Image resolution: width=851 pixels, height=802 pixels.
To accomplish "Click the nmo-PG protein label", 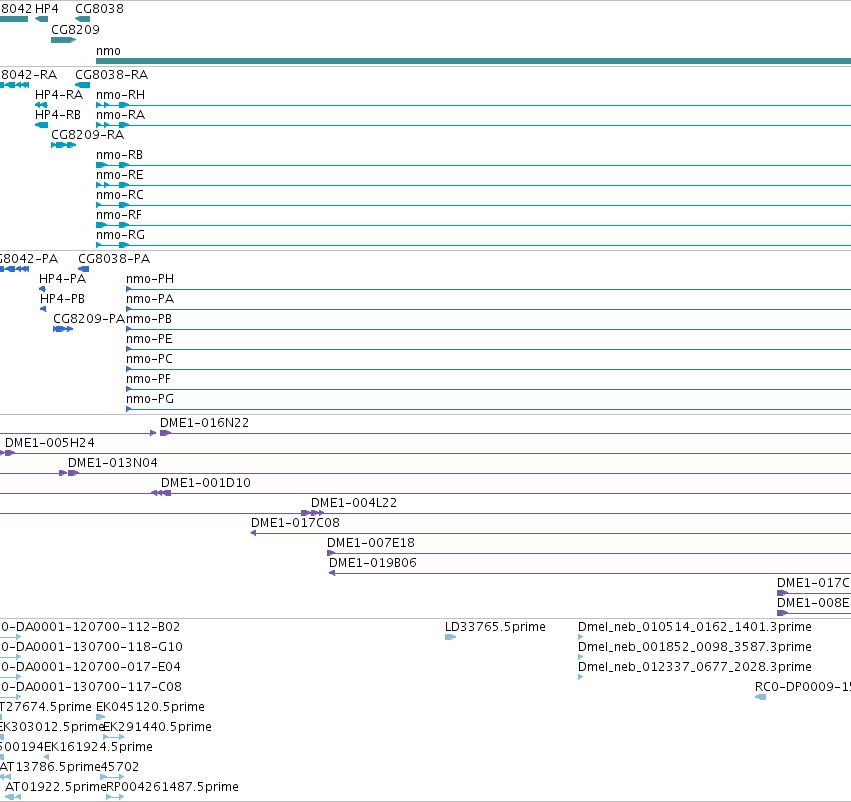I will click(150, 399).
